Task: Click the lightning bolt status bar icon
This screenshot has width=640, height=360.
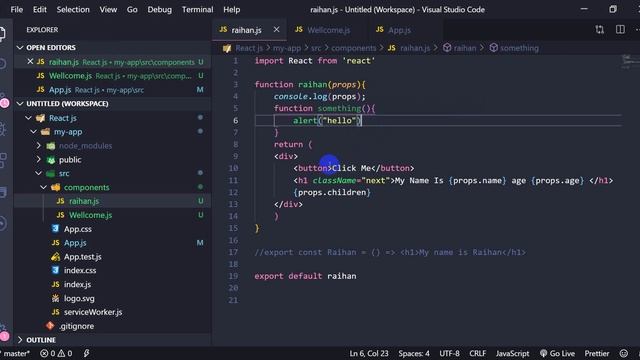Action: click(86, 353)
